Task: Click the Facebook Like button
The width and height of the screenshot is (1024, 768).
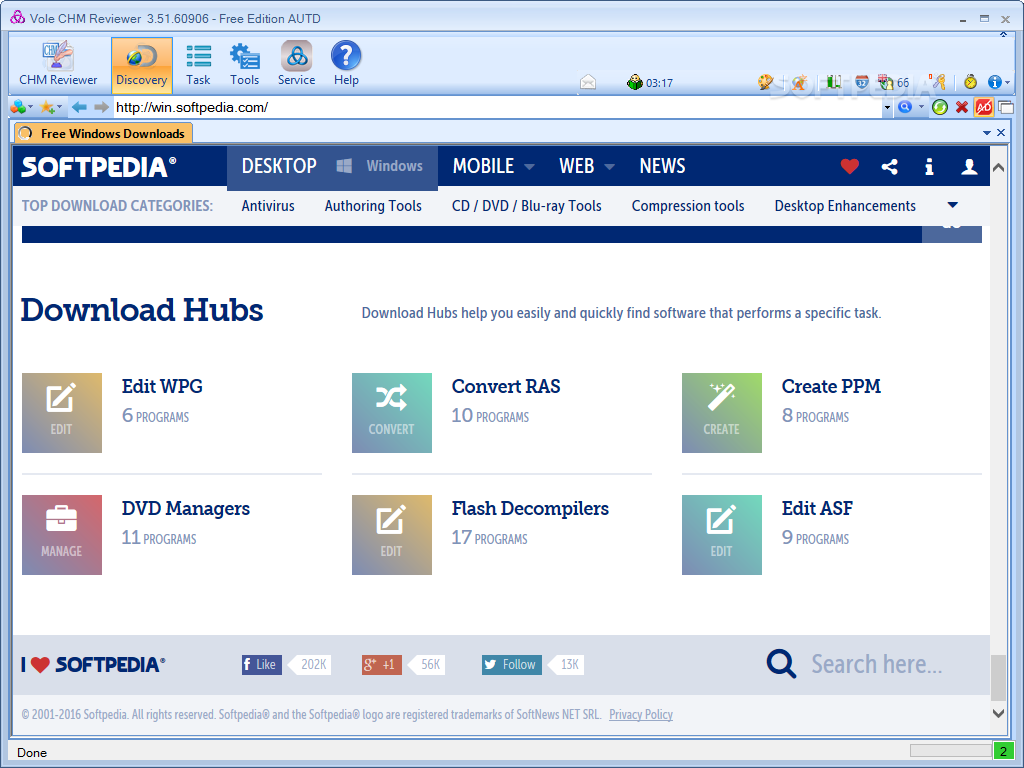Action: click(262, 665)
